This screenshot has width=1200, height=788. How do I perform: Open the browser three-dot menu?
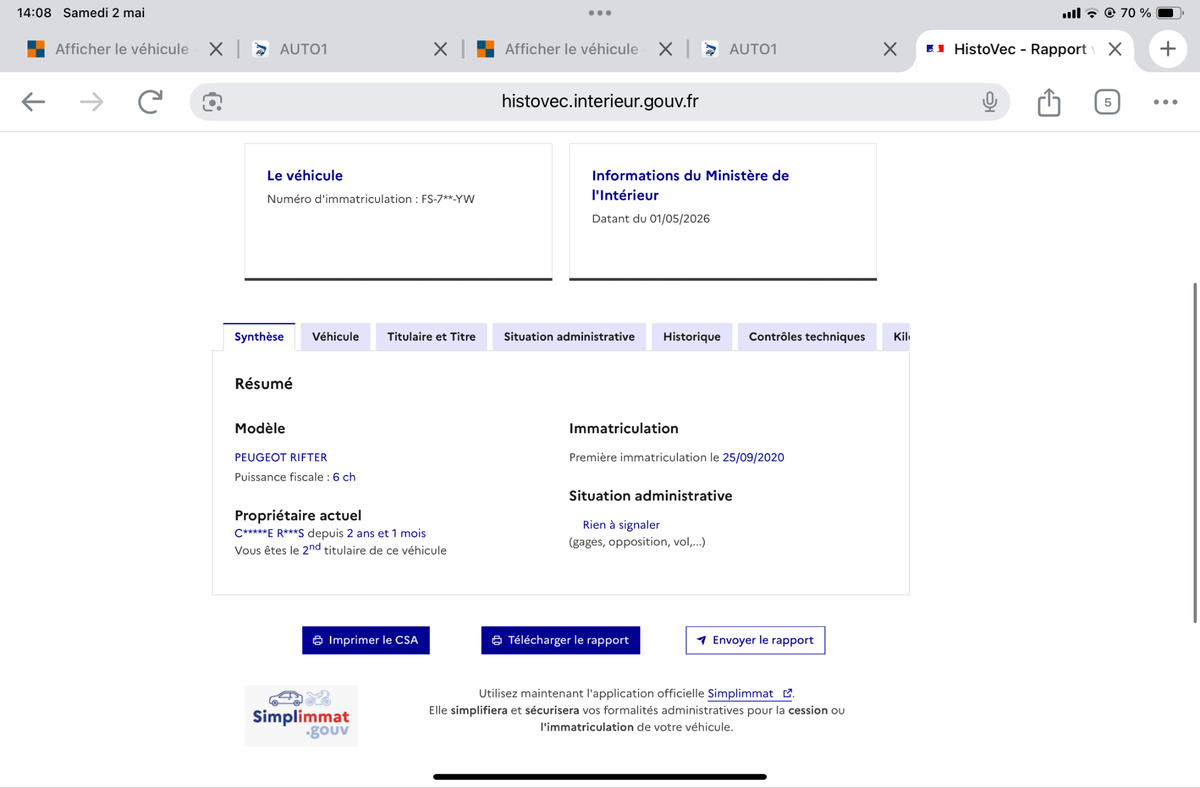point(1165,102)
